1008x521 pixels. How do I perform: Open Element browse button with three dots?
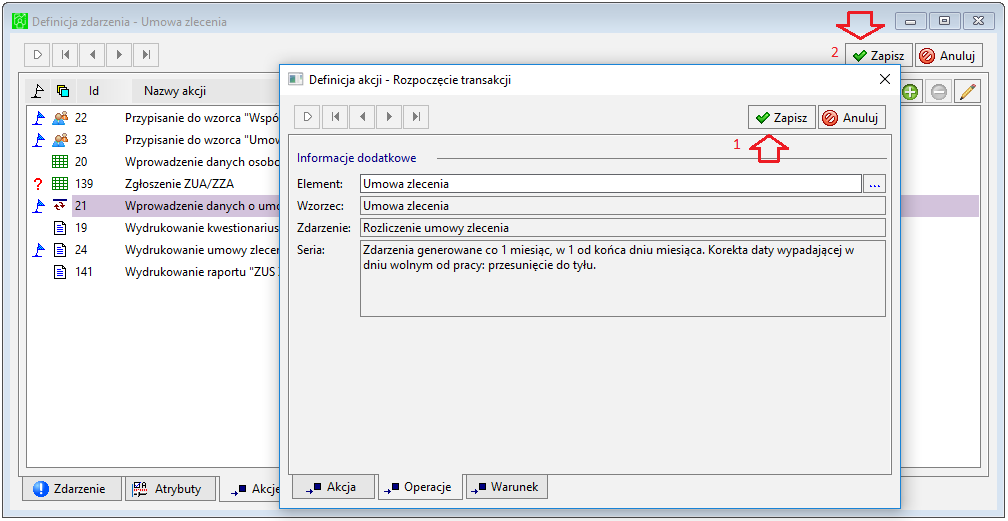874,184
